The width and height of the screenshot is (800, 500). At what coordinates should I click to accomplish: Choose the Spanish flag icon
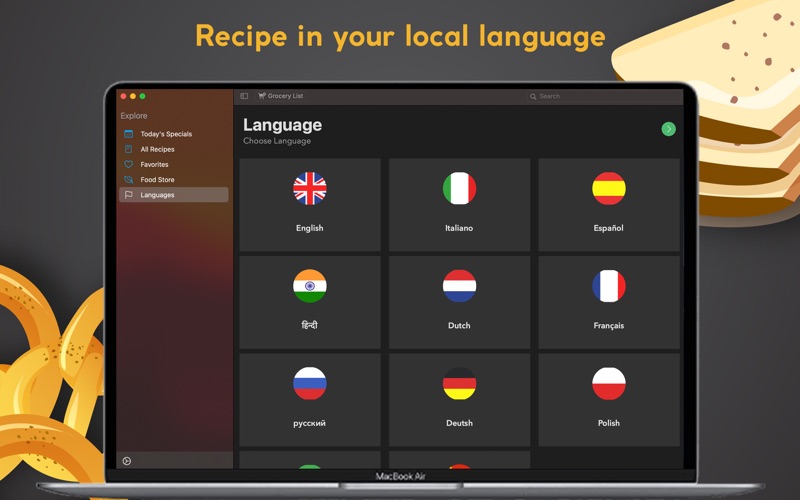click(x=609, y=188)
